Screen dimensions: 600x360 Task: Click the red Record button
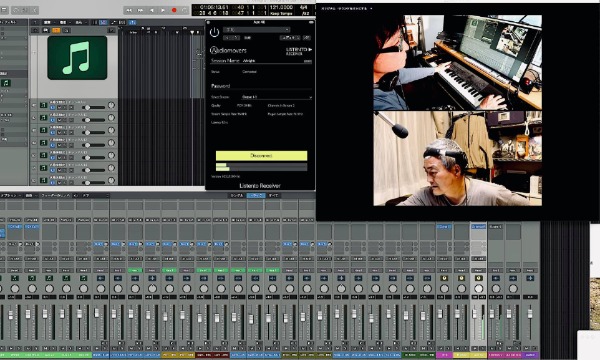point(174,10)
